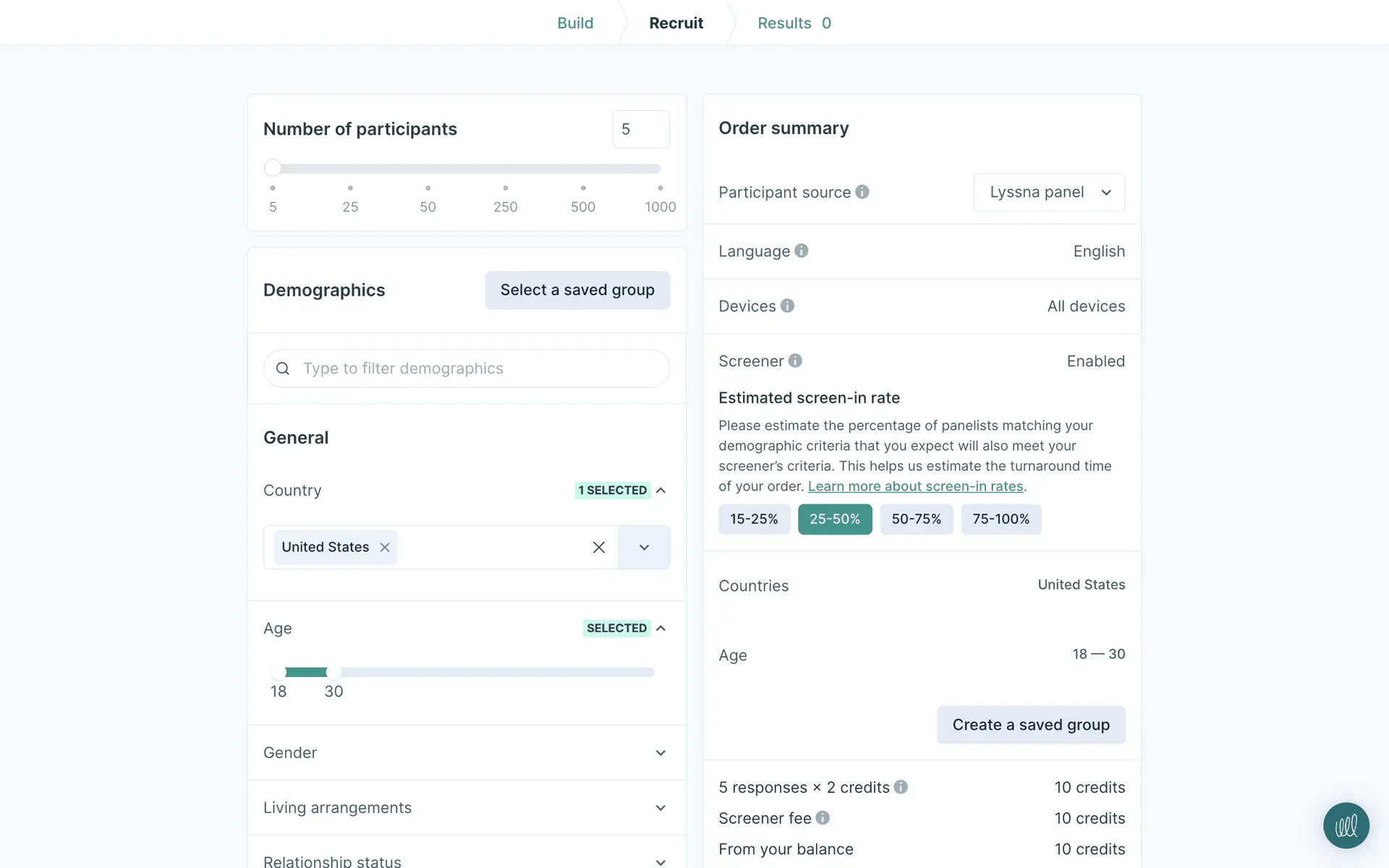Click the Devices info icon

tap(787, 306)
